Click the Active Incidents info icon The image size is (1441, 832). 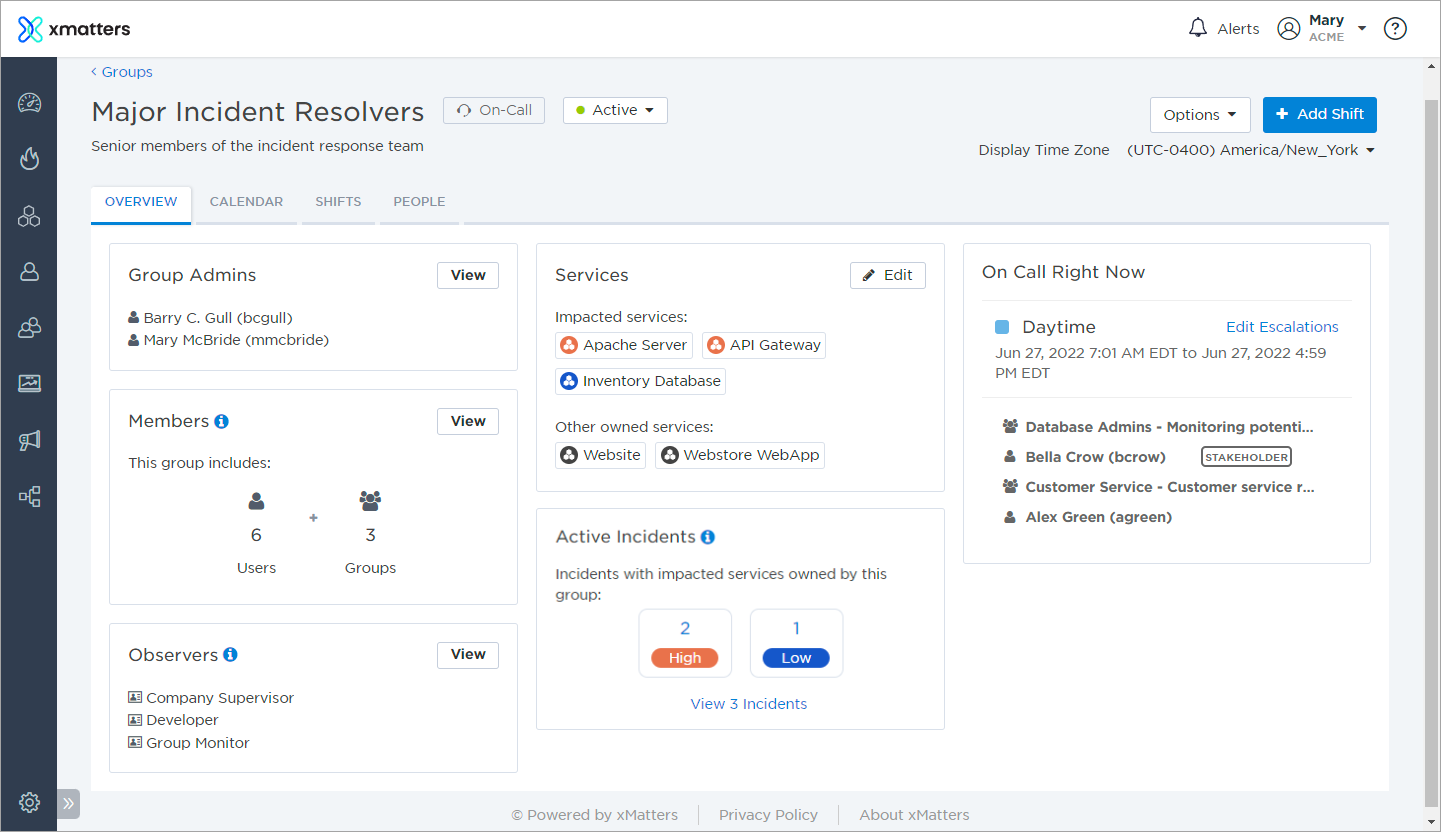tap(708, 537)
